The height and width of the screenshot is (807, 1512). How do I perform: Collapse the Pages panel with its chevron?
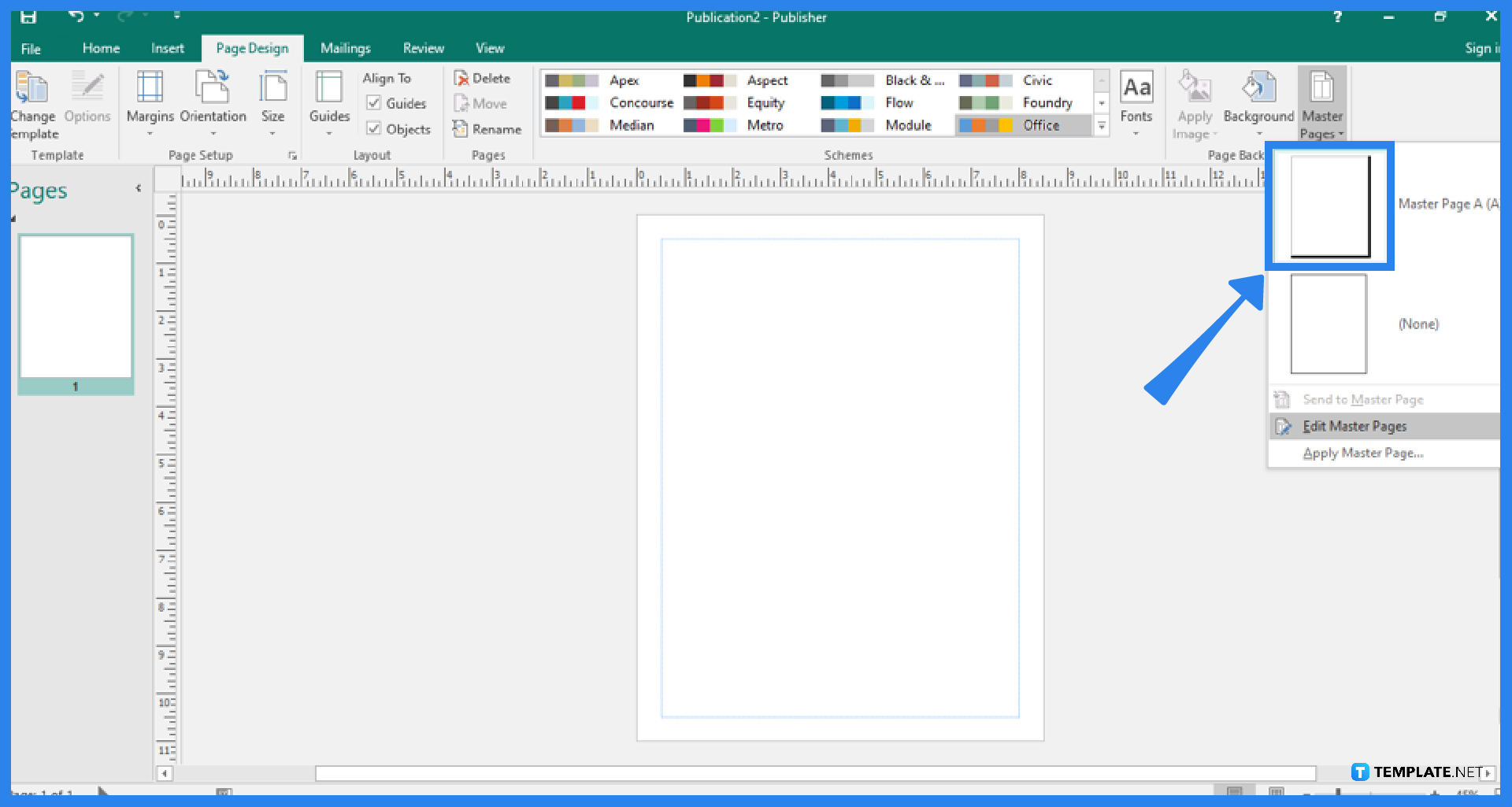[139, 189]
